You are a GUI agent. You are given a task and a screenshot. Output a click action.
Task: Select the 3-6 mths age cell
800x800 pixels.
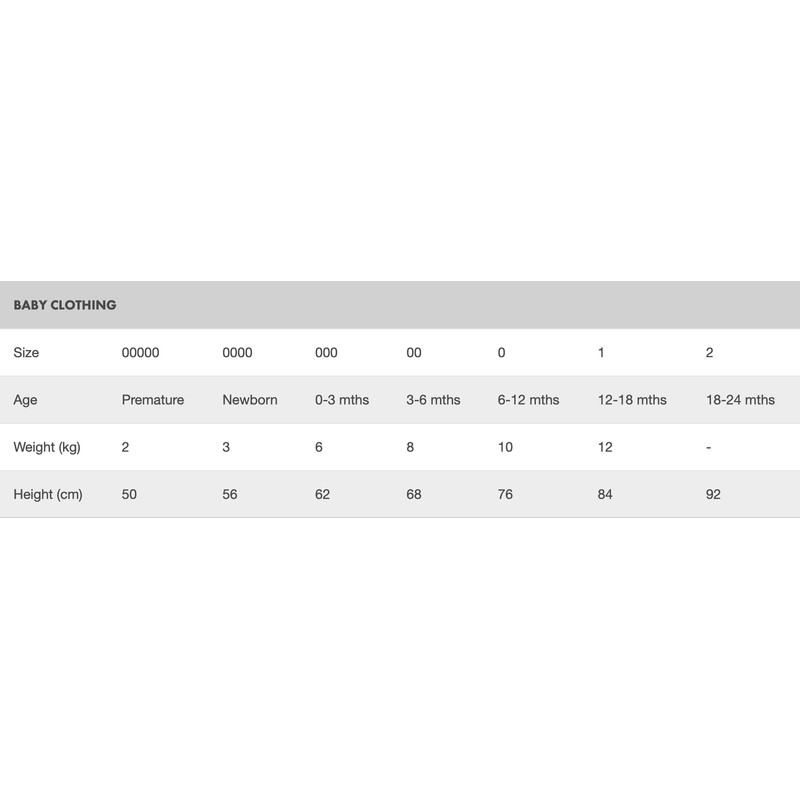point(434,400)
